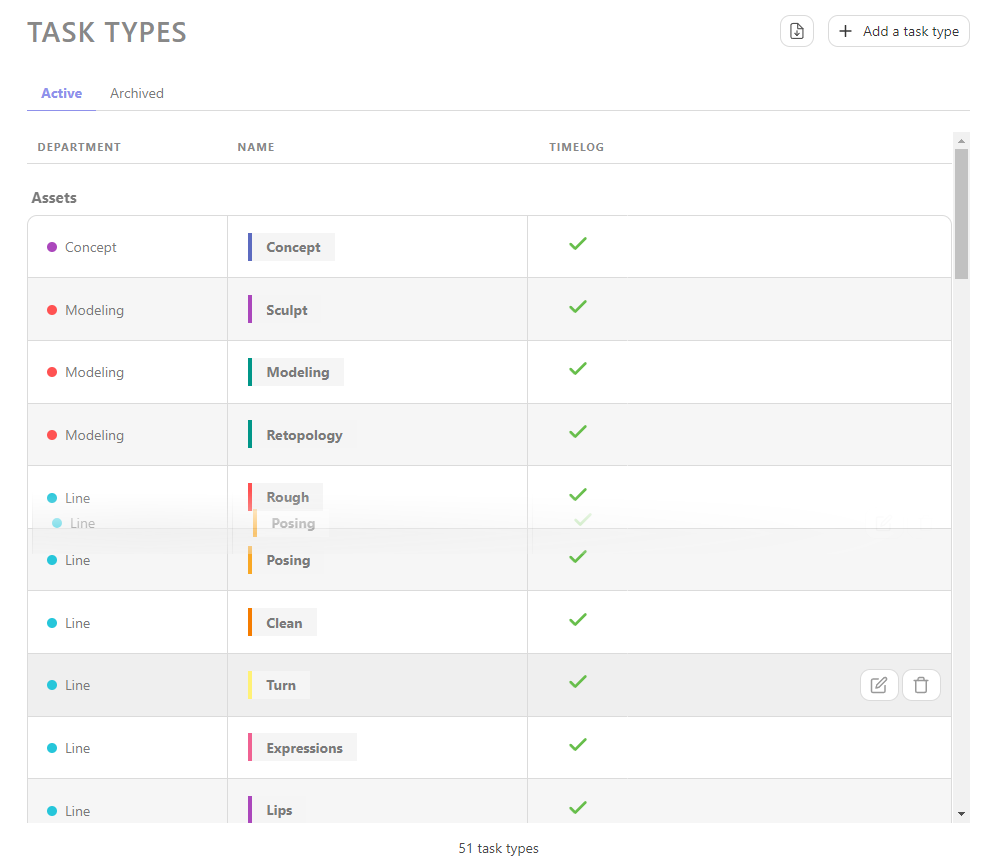This screenshot has height=863, width=994.
Task: Click the Clean task type name
Action: 284,623
